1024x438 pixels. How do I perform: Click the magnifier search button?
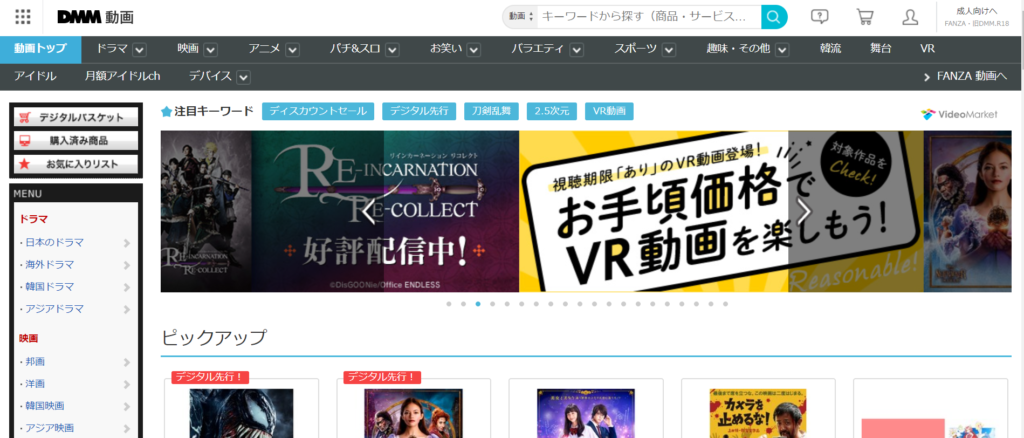coord(774,17)
